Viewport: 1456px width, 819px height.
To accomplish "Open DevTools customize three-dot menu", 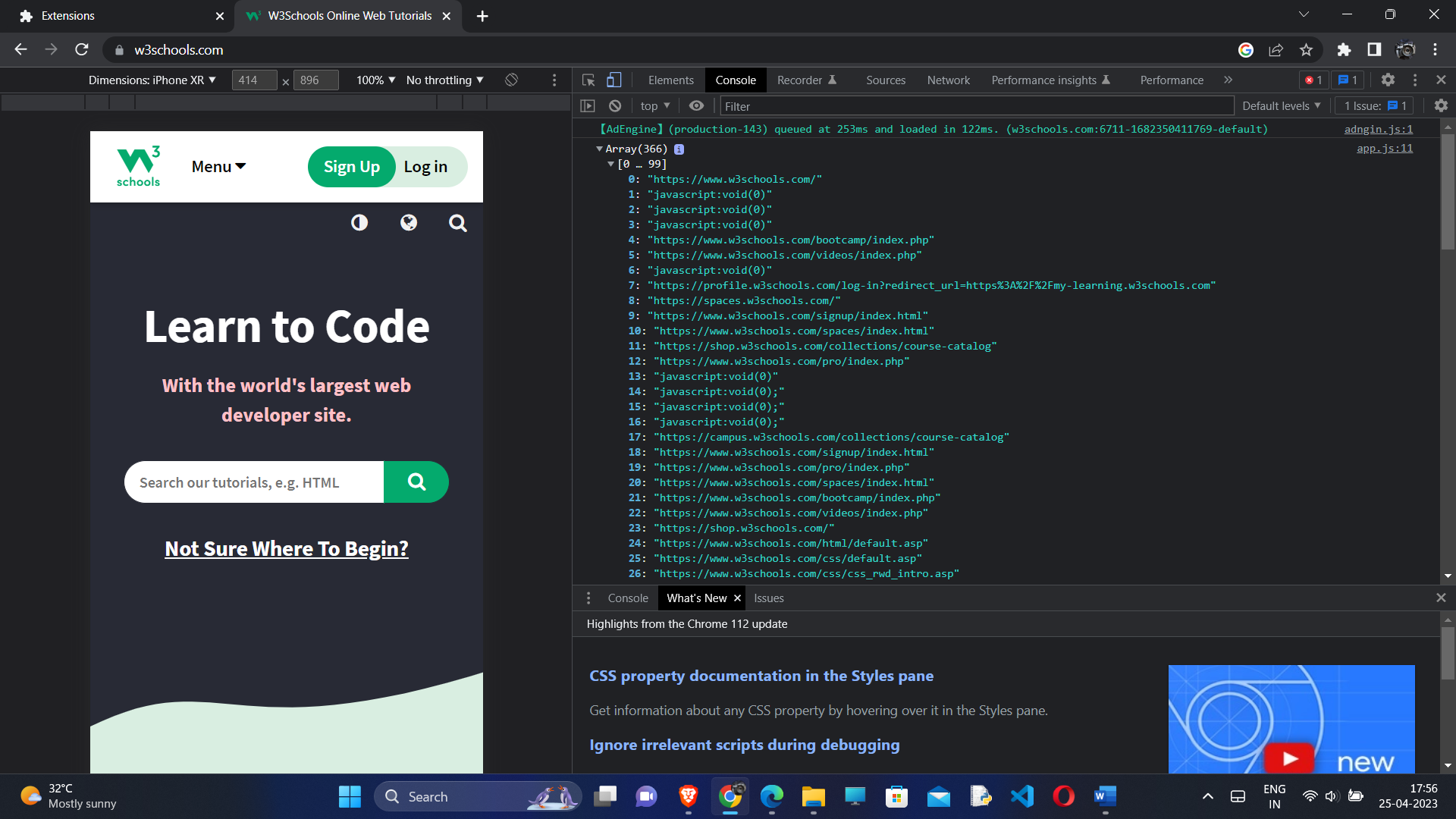I will tap(1415, 80).
